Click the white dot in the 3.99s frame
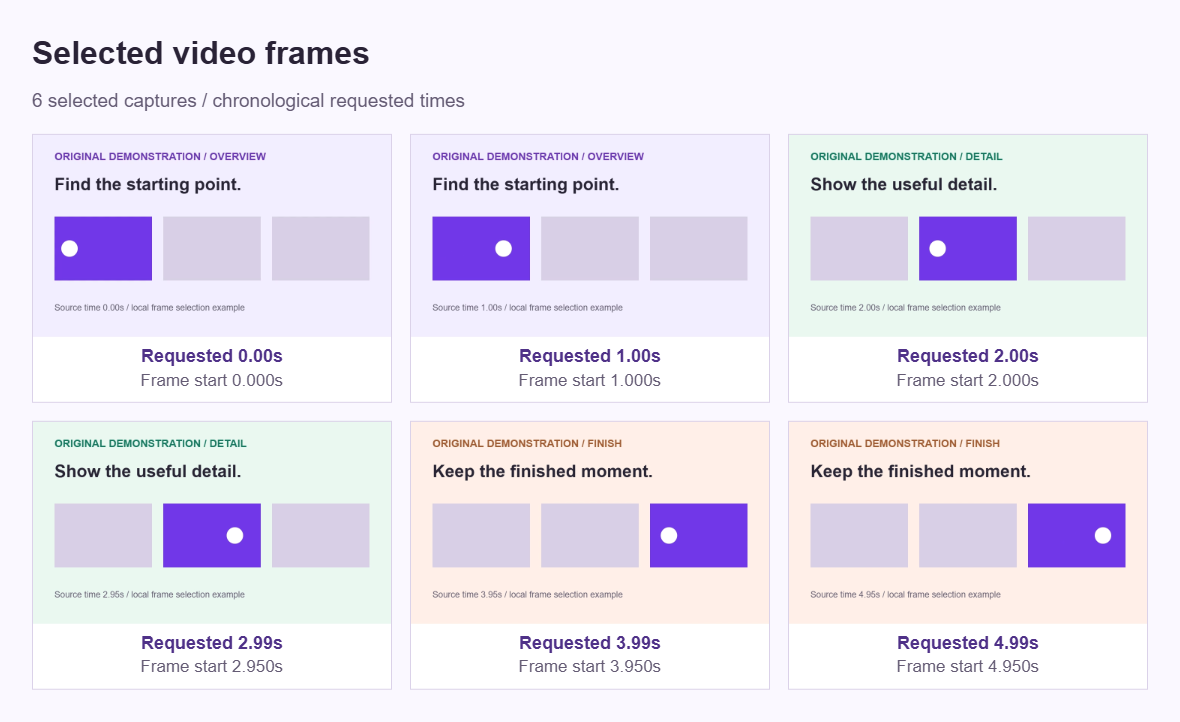 (669, 535)
